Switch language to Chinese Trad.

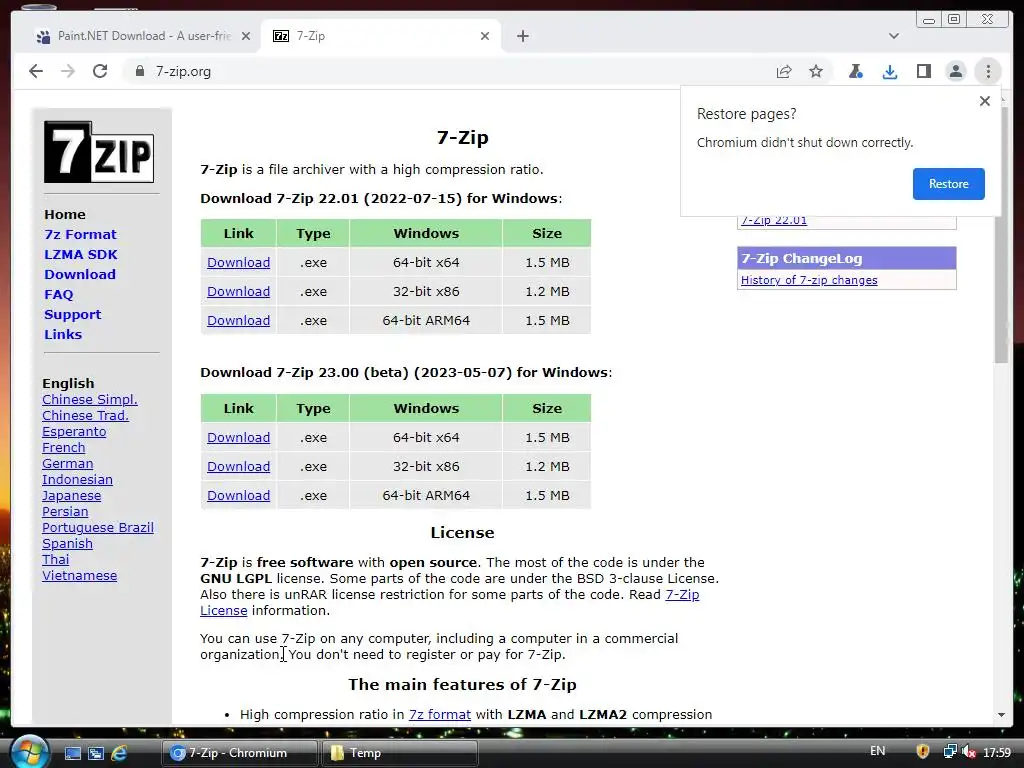point(85,415)
